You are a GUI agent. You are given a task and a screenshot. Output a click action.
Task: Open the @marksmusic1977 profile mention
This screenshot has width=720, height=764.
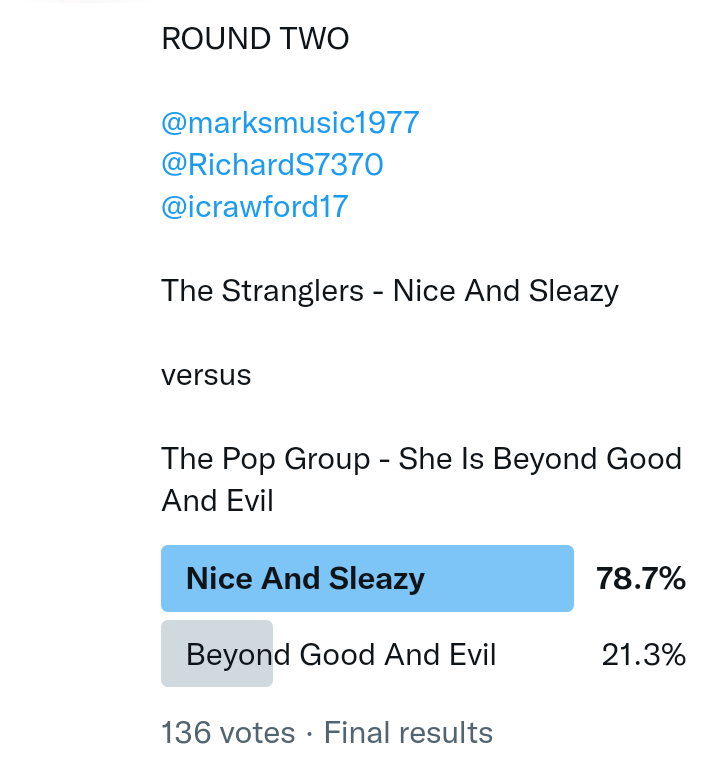(290, 123)
